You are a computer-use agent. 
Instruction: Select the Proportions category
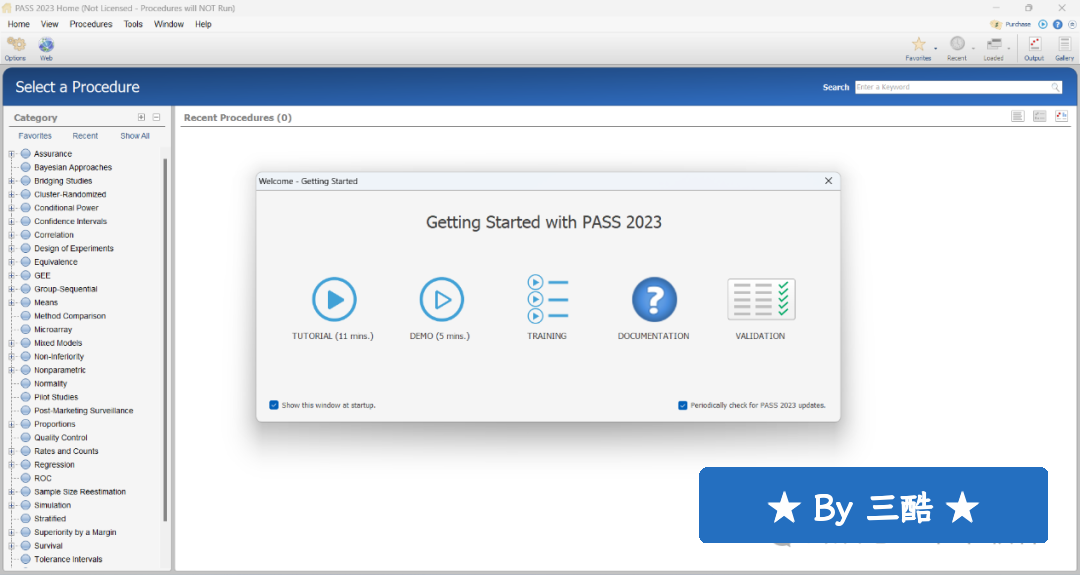point(54,424)
